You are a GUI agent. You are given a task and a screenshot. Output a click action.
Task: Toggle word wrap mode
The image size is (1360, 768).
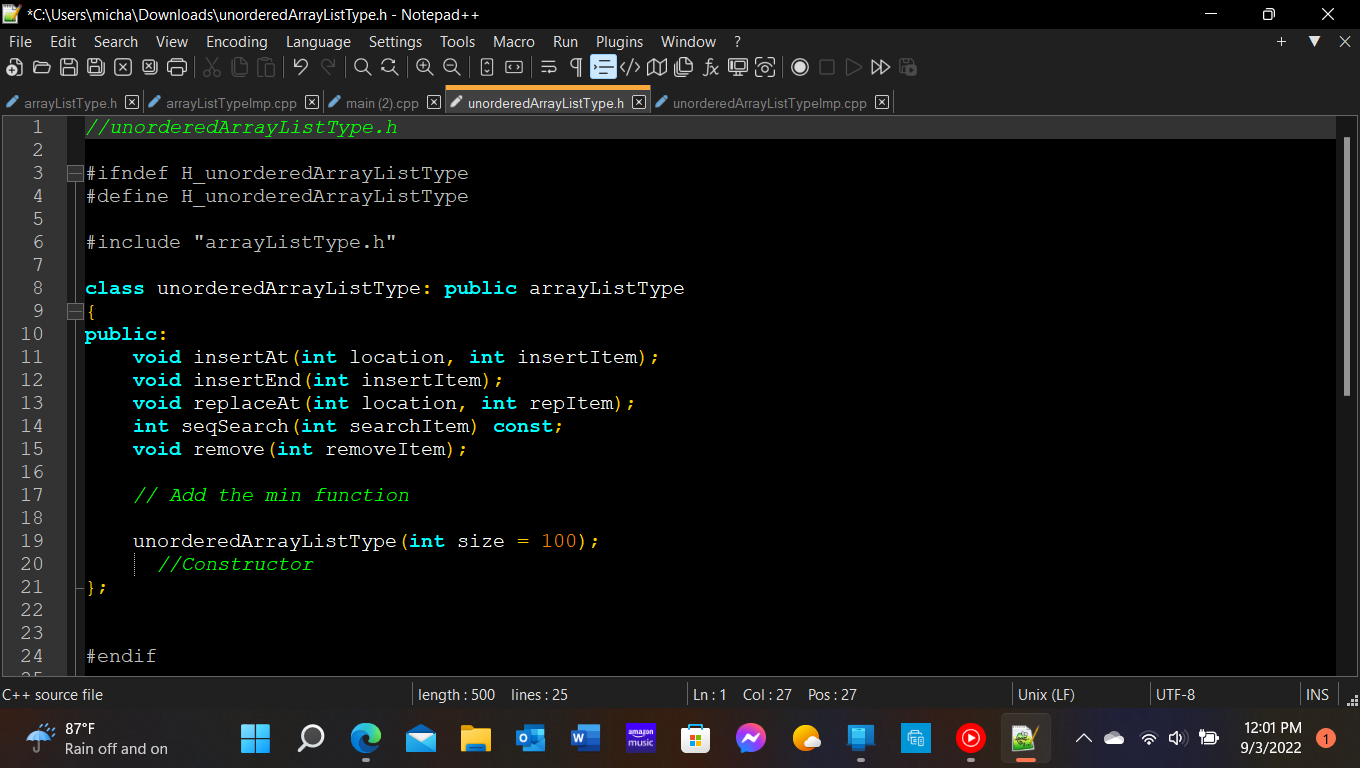[547, 67]
